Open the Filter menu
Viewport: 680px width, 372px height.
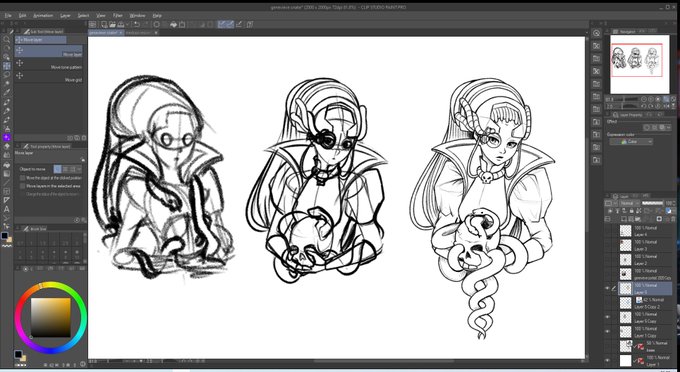pos(118,16)
